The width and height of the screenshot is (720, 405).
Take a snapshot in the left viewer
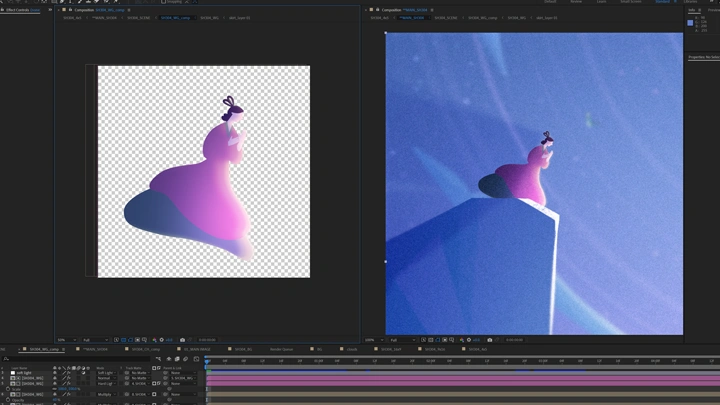tap(182, 340)
